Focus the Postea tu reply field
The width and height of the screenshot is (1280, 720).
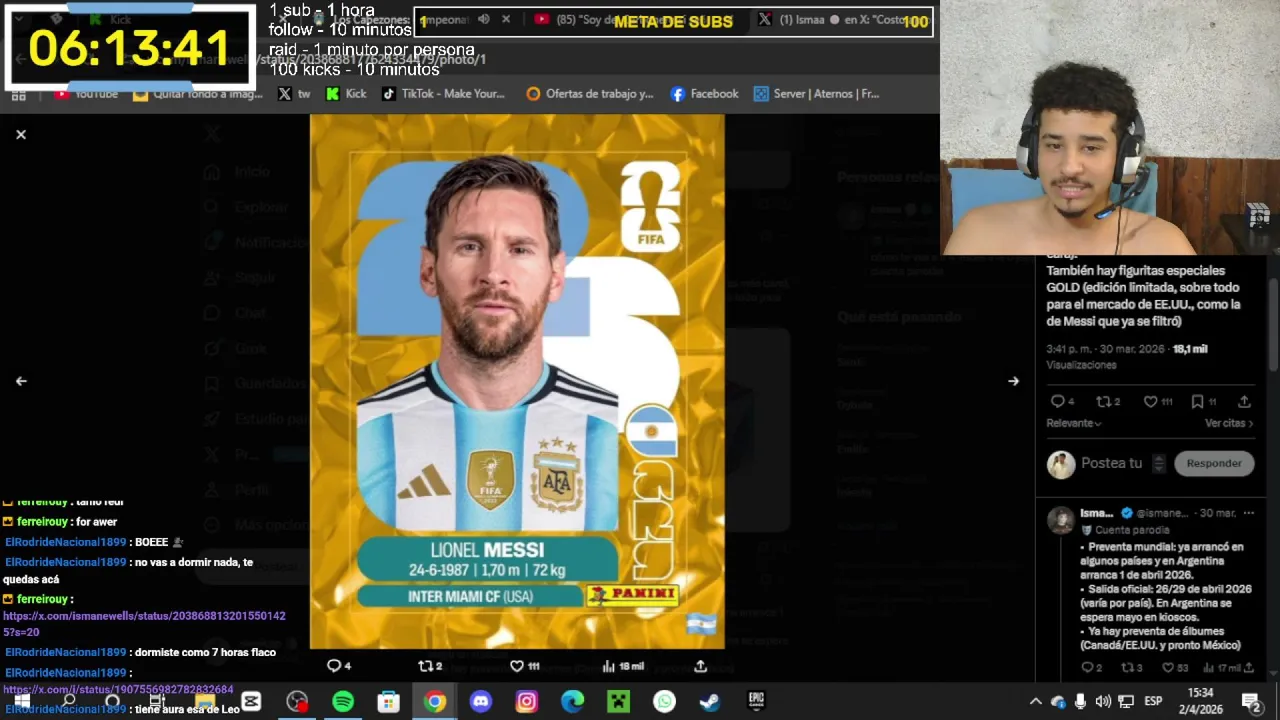(x=1111, y=463)
